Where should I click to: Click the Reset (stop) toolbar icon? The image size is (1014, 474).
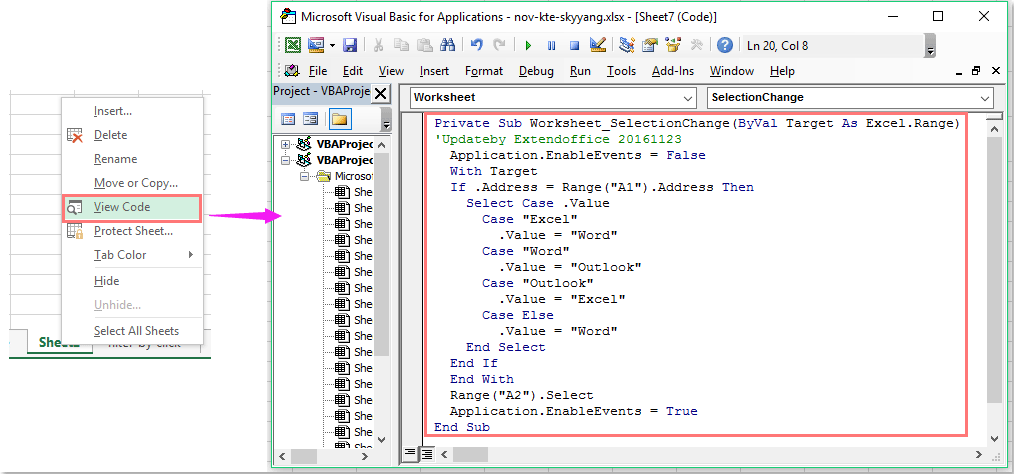(x=574, y=45)
